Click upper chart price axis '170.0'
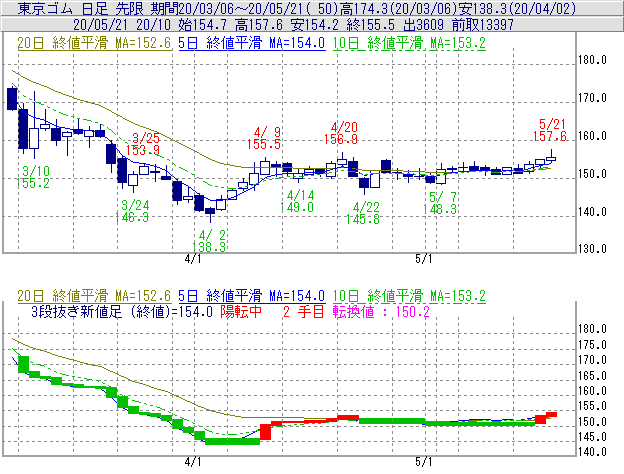This screenshot has height=474, width=624. point(592,98)
